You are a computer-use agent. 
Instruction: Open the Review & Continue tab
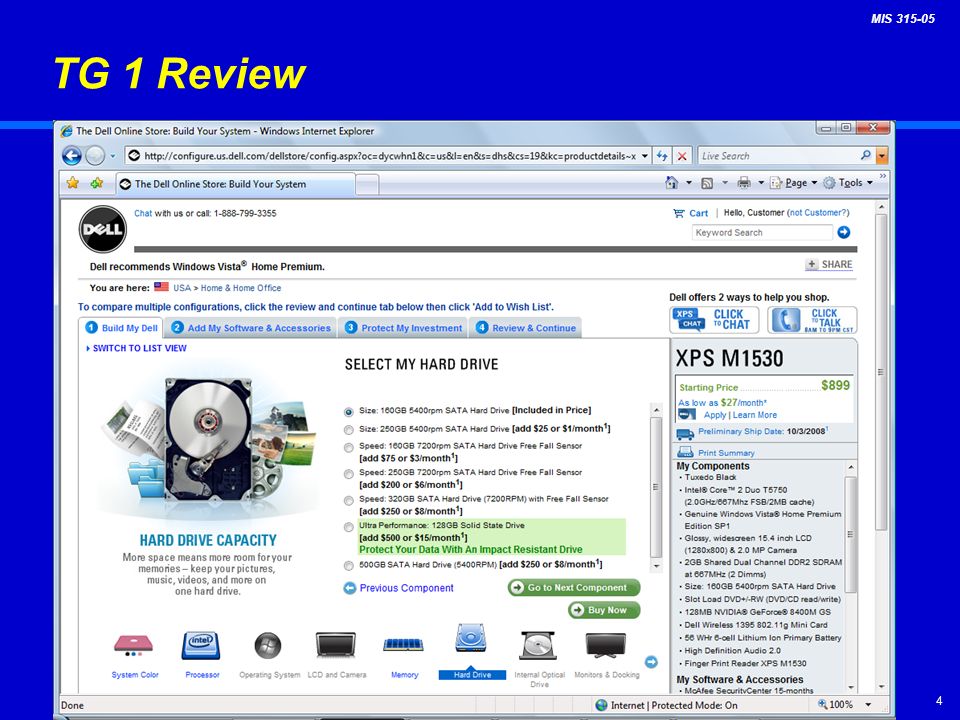point(526,328)
